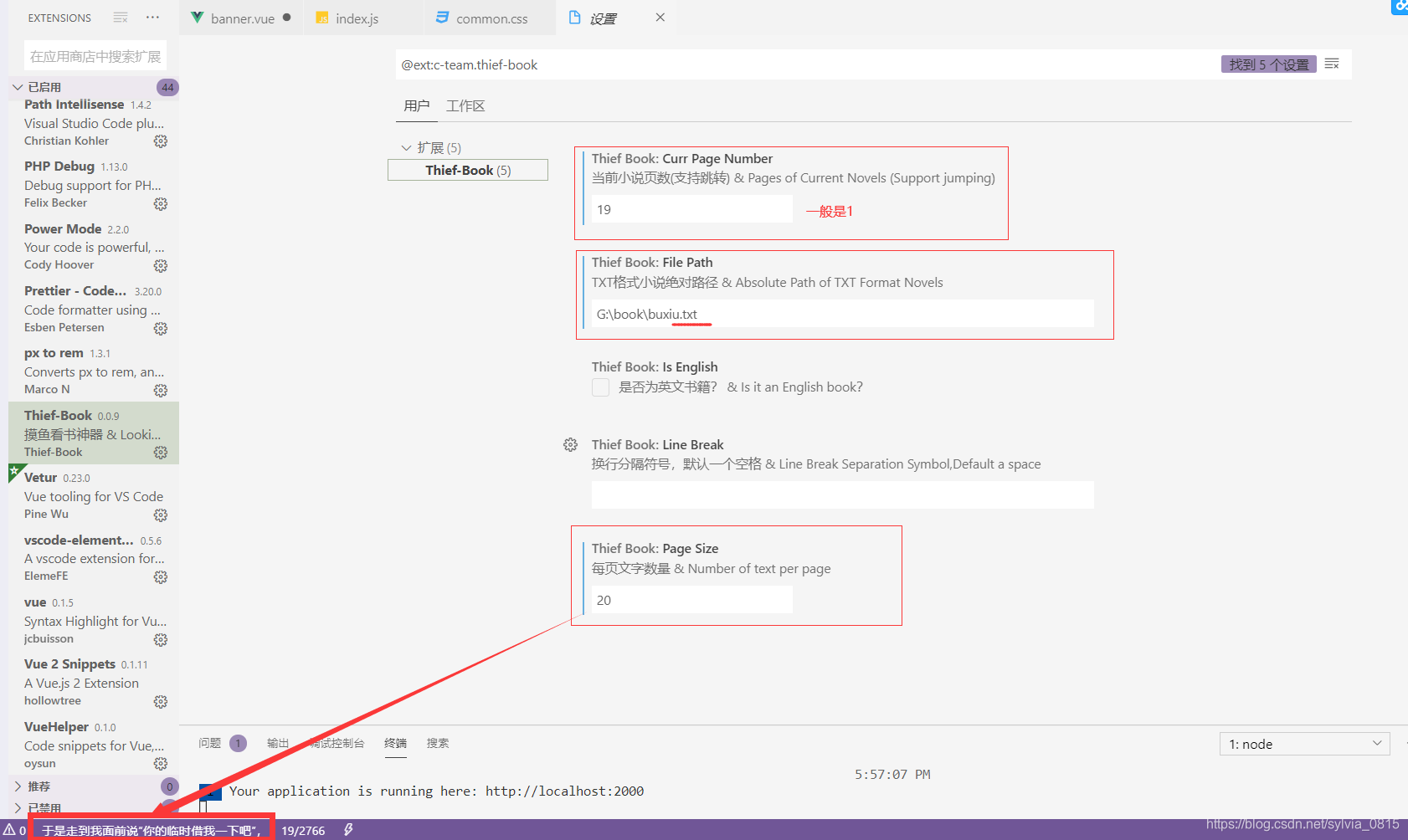Screen dimensions: 1408x840
Task: Open gear menu for px to rem extension
Action: [x=161, y=391]
